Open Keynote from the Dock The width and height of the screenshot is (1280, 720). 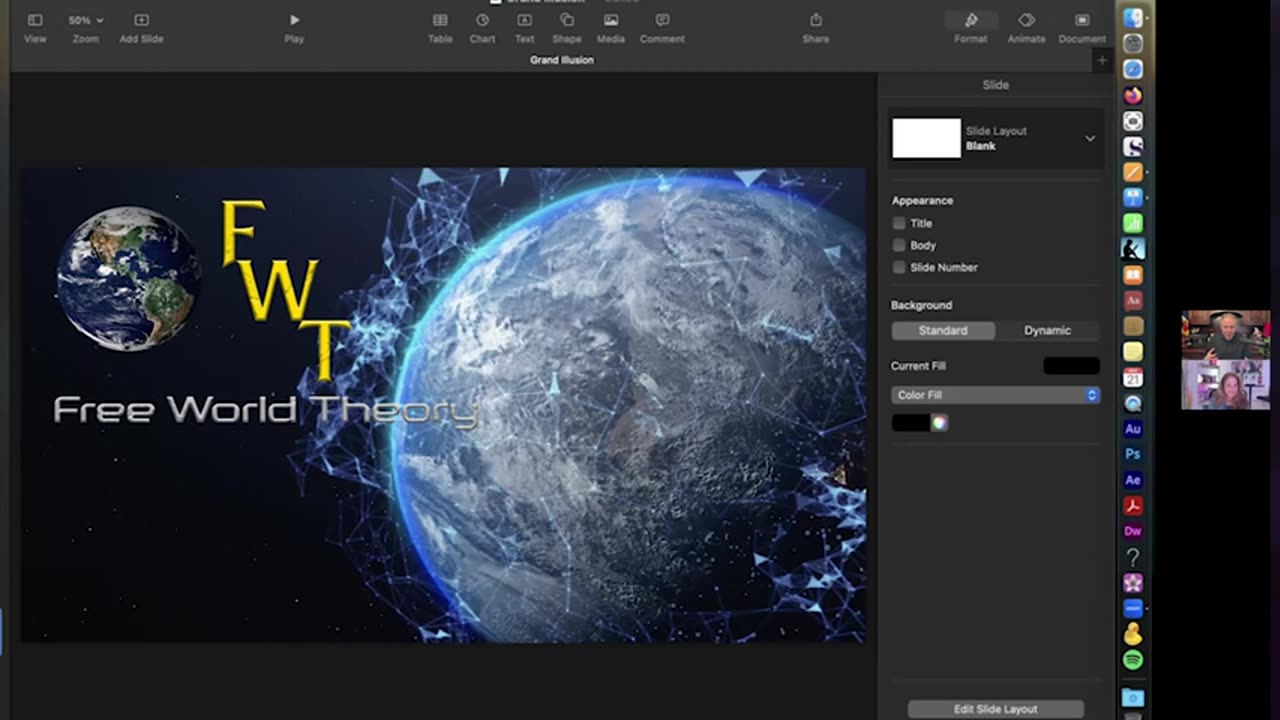coord(1133,198)
